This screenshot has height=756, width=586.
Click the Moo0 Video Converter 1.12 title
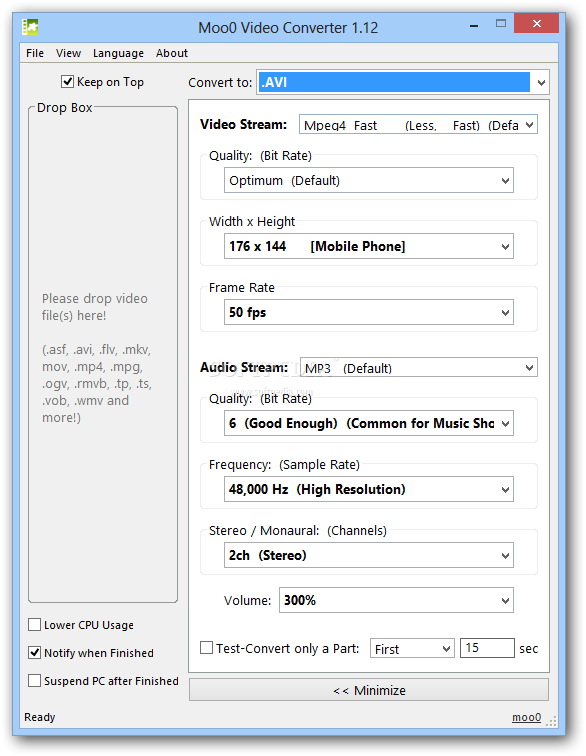tap(288, 27)
